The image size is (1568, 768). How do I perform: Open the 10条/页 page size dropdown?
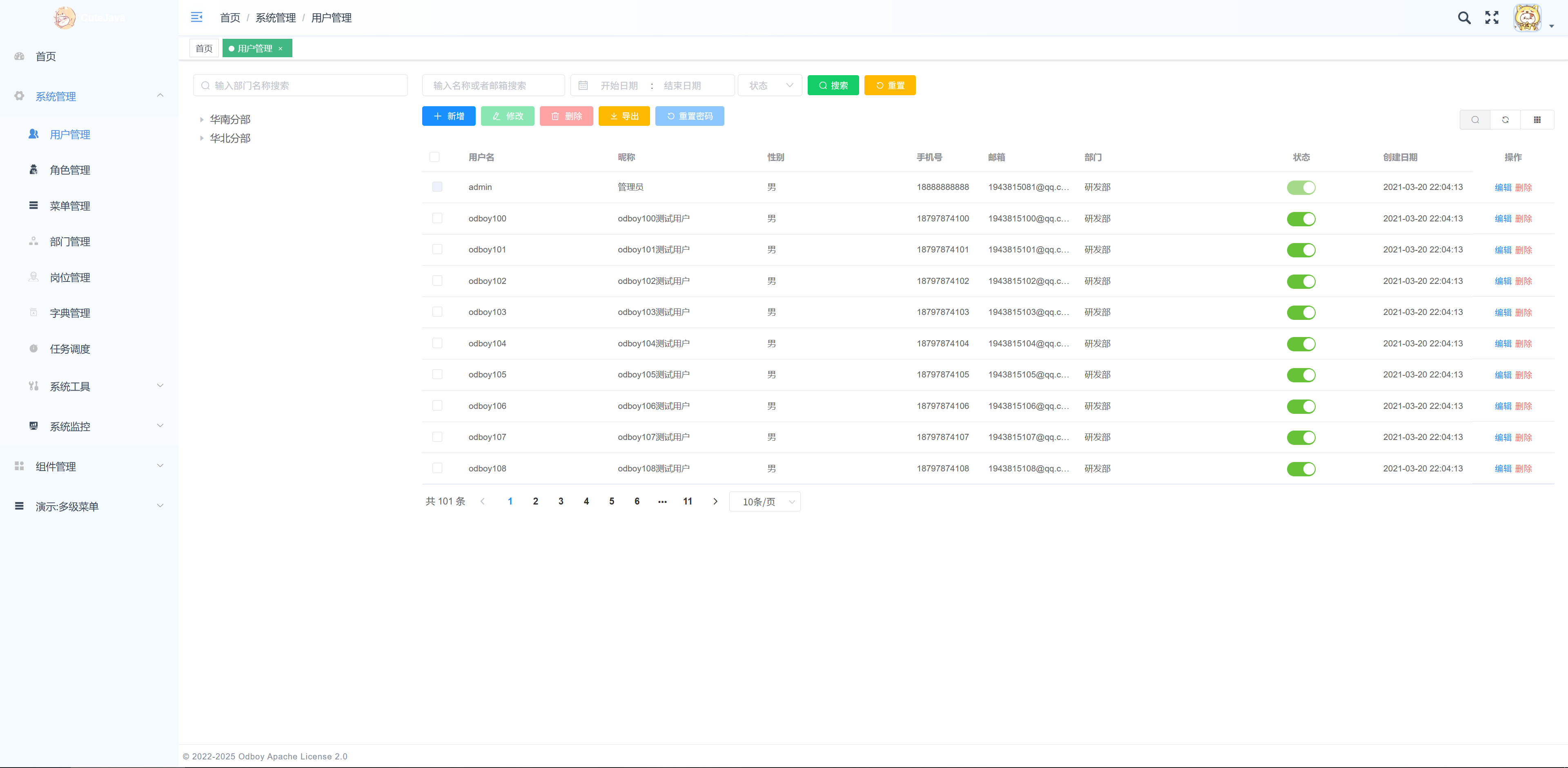[x=764, y=502]
